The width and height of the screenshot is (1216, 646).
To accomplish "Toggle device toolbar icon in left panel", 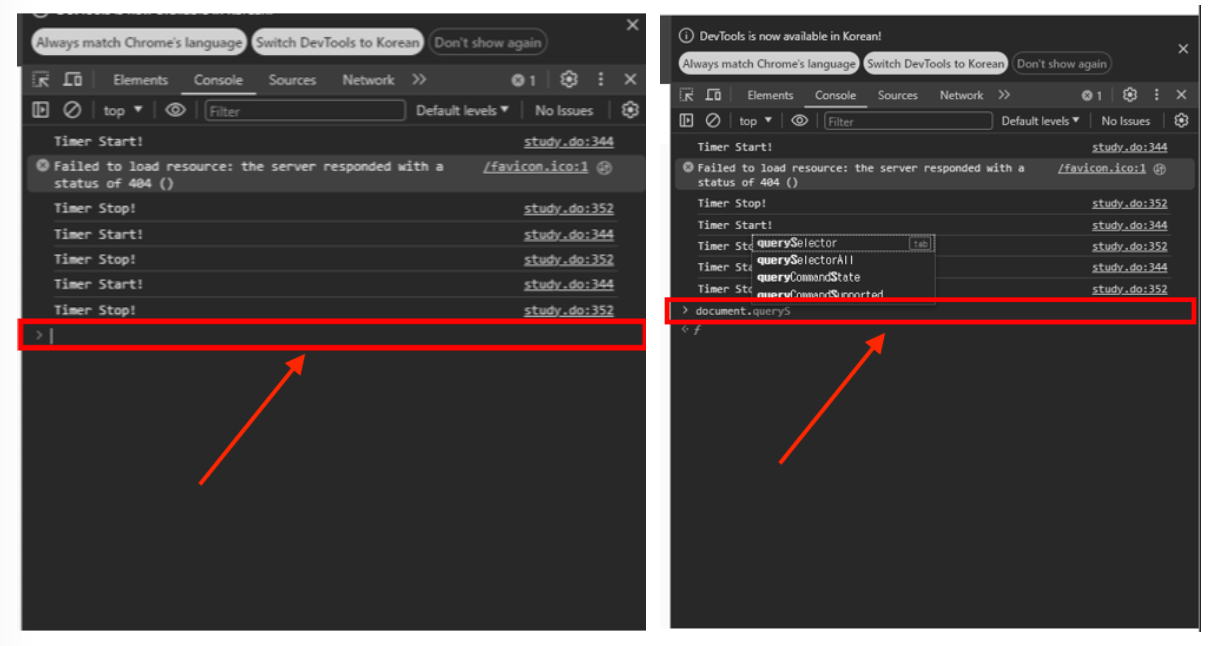I will click(73, 80).
